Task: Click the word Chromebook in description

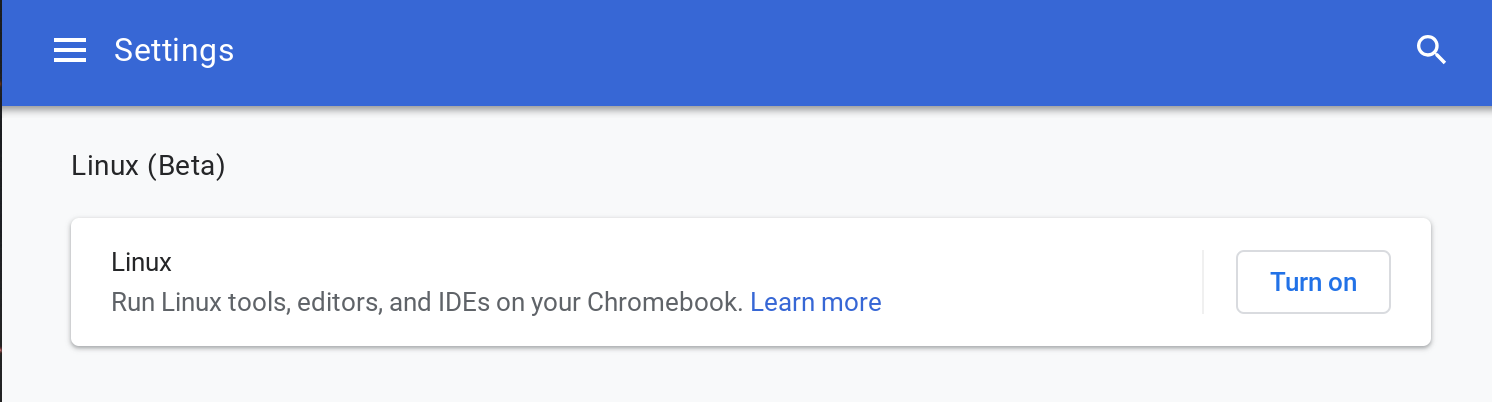Action: click(x=664, y=302)
